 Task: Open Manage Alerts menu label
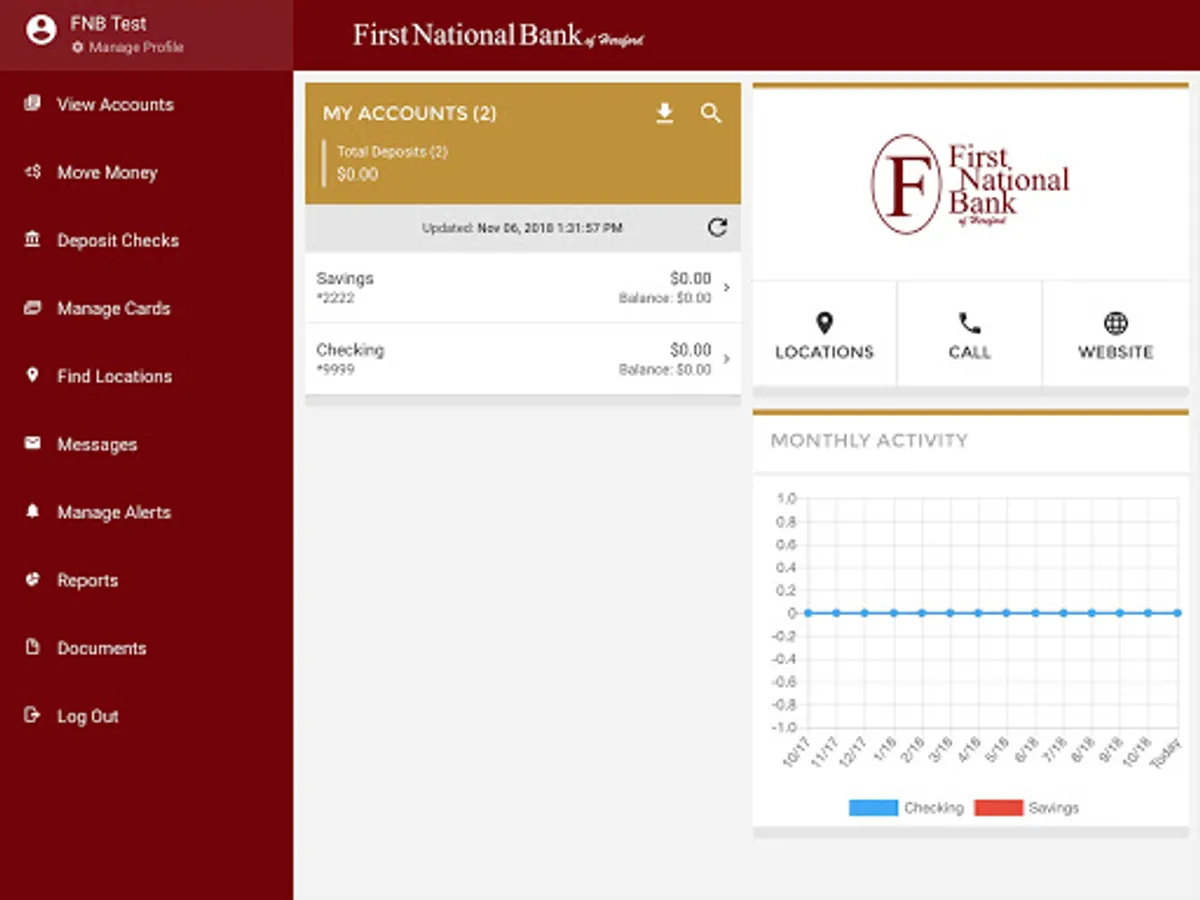(x=114, y=512)
